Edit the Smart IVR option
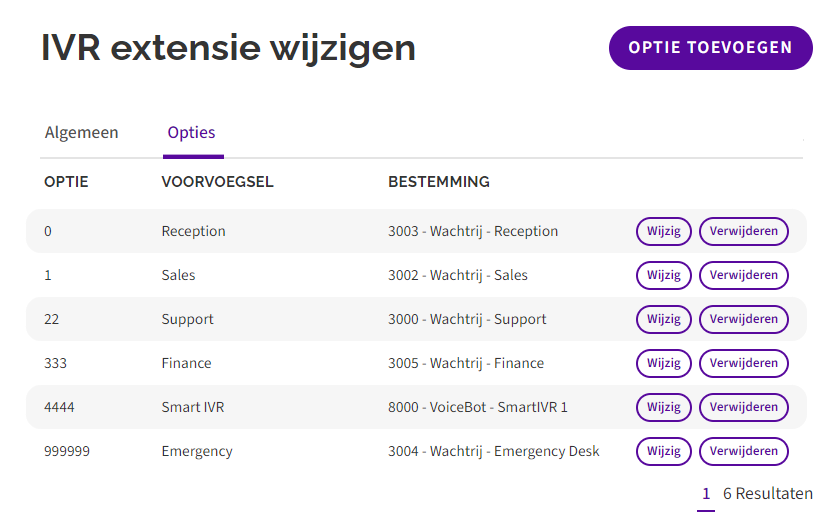820x515 pixels. tap(663, 407)
